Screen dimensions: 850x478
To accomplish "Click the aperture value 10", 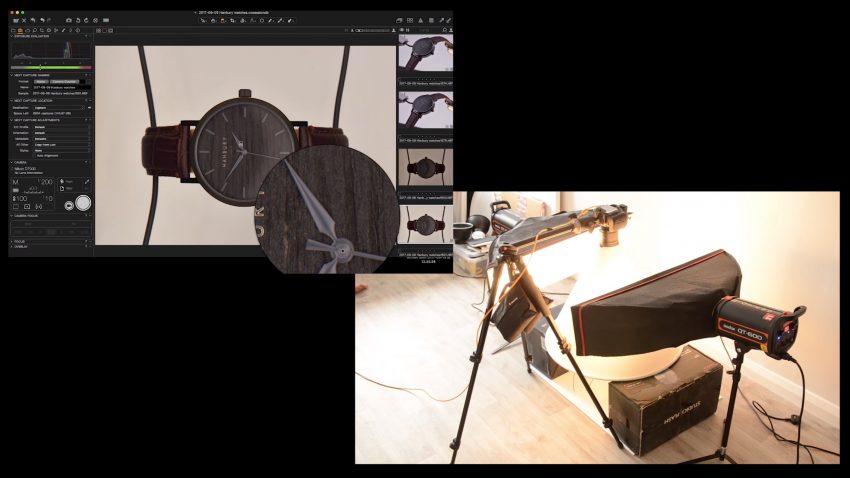I will coord(49,198).
